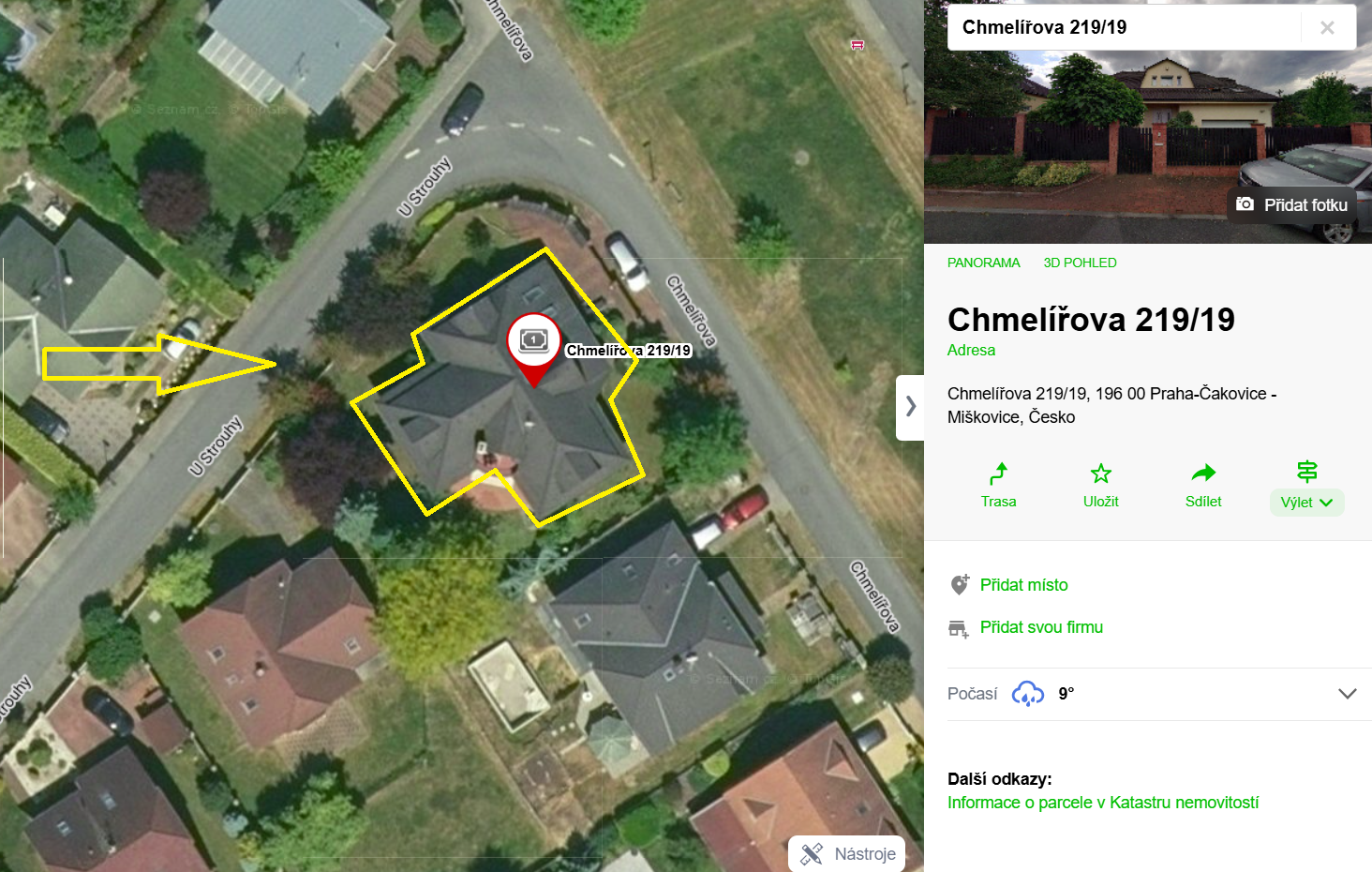The height and width of the screenshot is (872, 1372).
Task: Open the PANORAMA view
Action: (x=983, y=263)
